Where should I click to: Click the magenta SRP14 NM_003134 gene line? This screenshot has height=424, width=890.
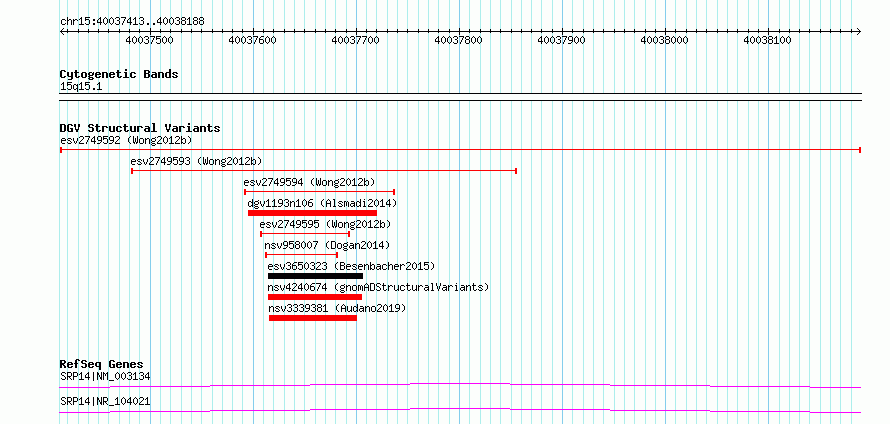tap(460, 385)
